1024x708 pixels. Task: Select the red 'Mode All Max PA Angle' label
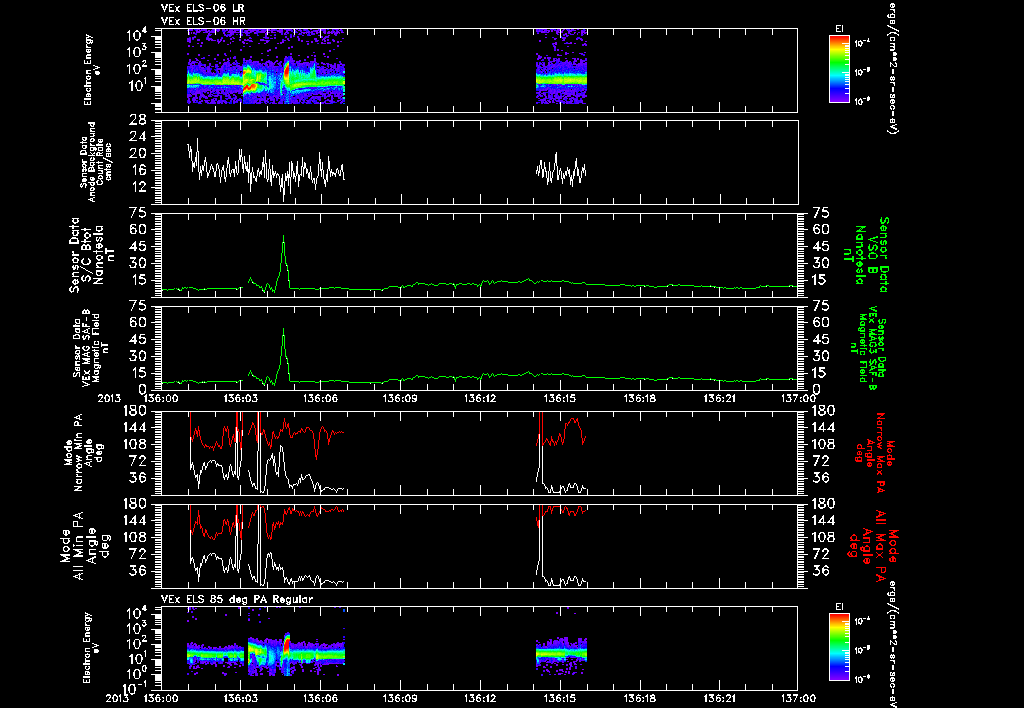[875, 545]
